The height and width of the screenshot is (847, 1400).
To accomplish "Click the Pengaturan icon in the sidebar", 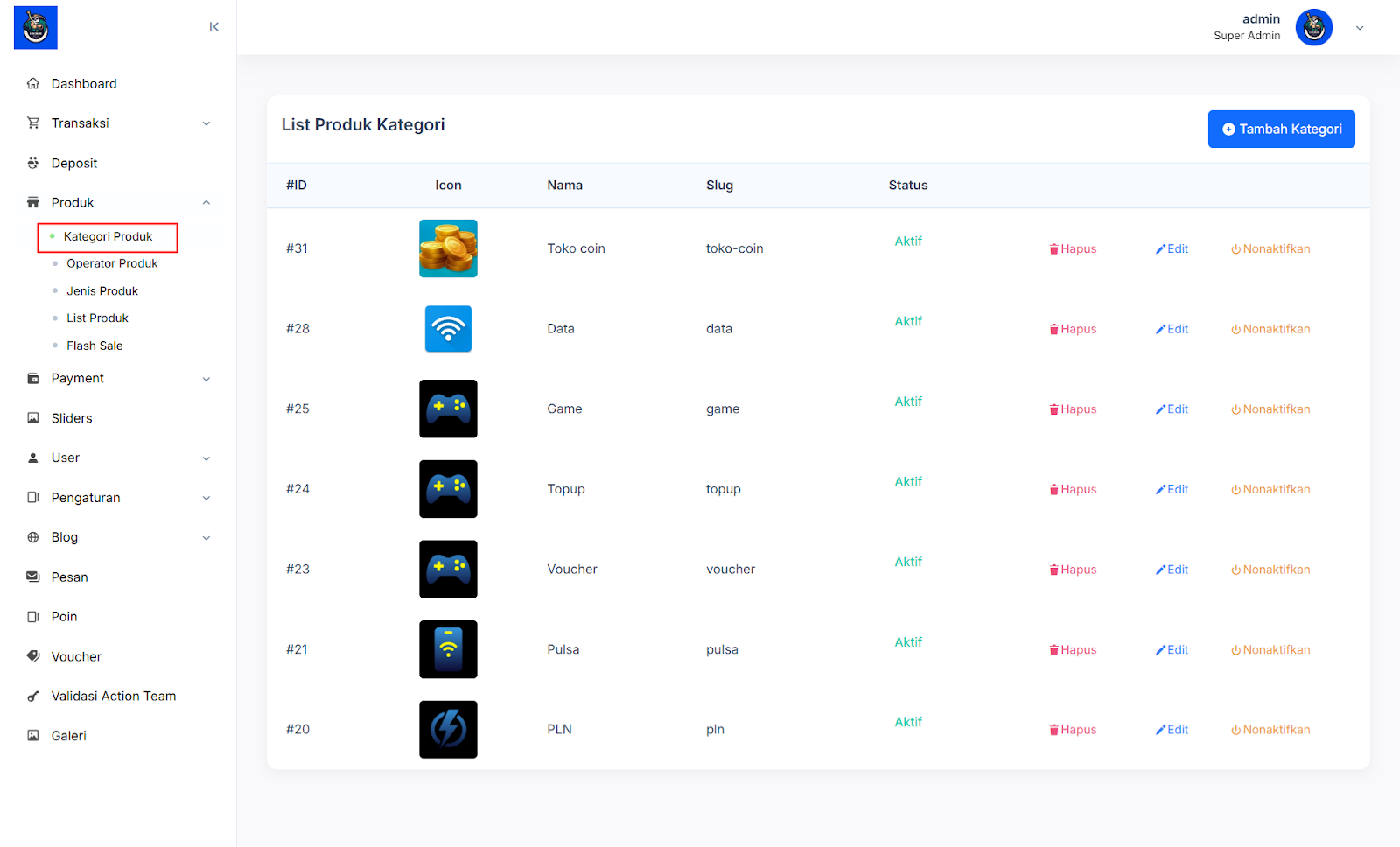I will pyautogui.click(x=33, y=498).
